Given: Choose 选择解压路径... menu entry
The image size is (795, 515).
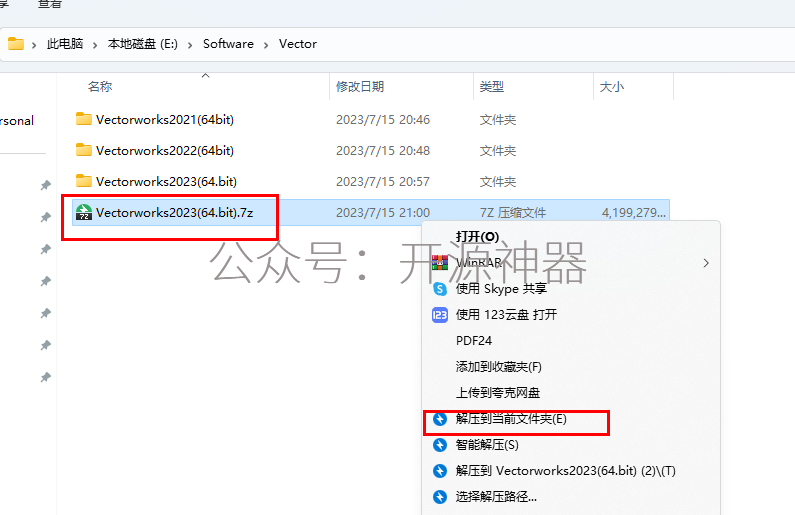Looking at the screenshot, I should click(571, 497).
